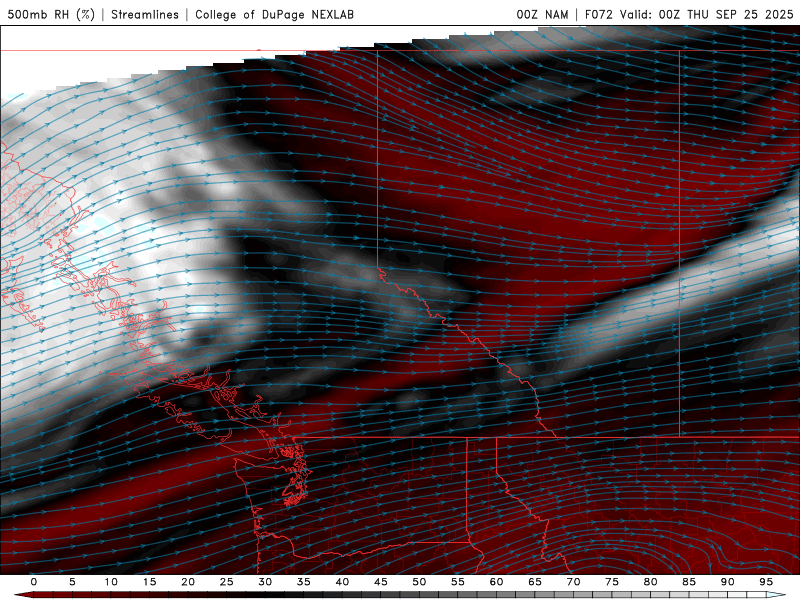Click the "10" value on the color scale
This screenshot has height=600, width=800.
click(111, 582)
